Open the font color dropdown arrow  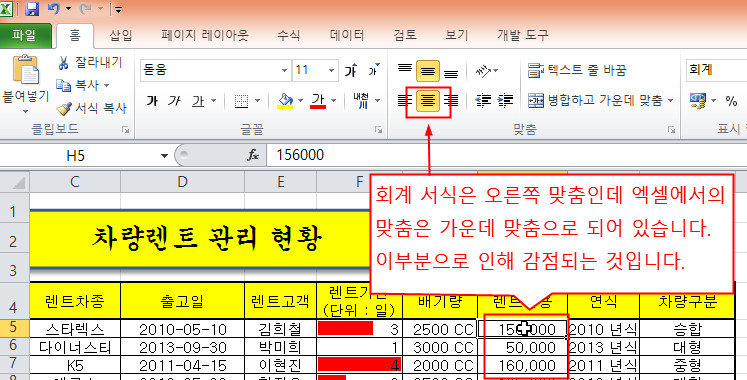pyautogui.click(x=333, y=101)
